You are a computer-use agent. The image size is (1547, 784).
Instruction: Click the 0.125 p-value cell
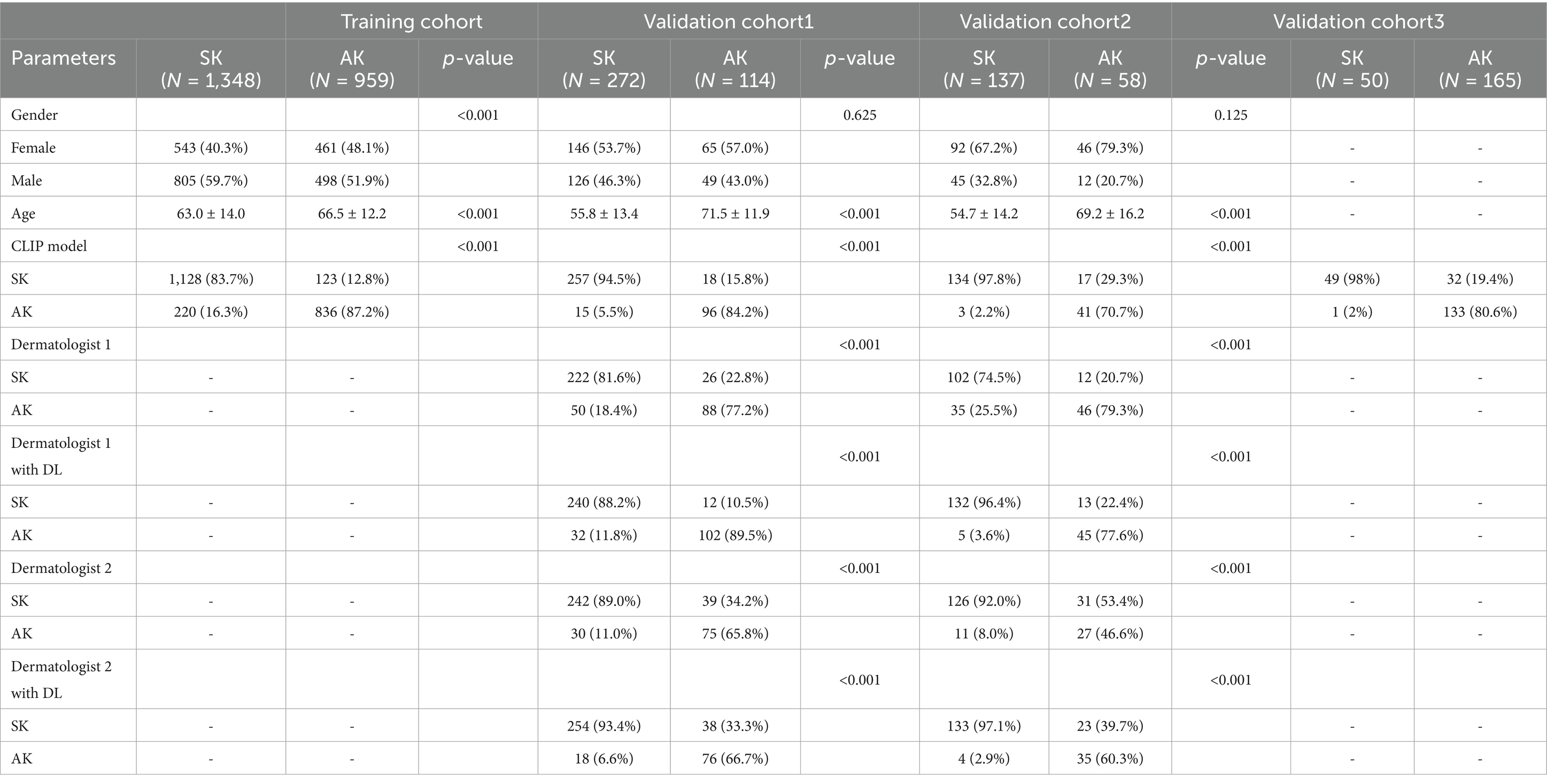pos(1231,115)
